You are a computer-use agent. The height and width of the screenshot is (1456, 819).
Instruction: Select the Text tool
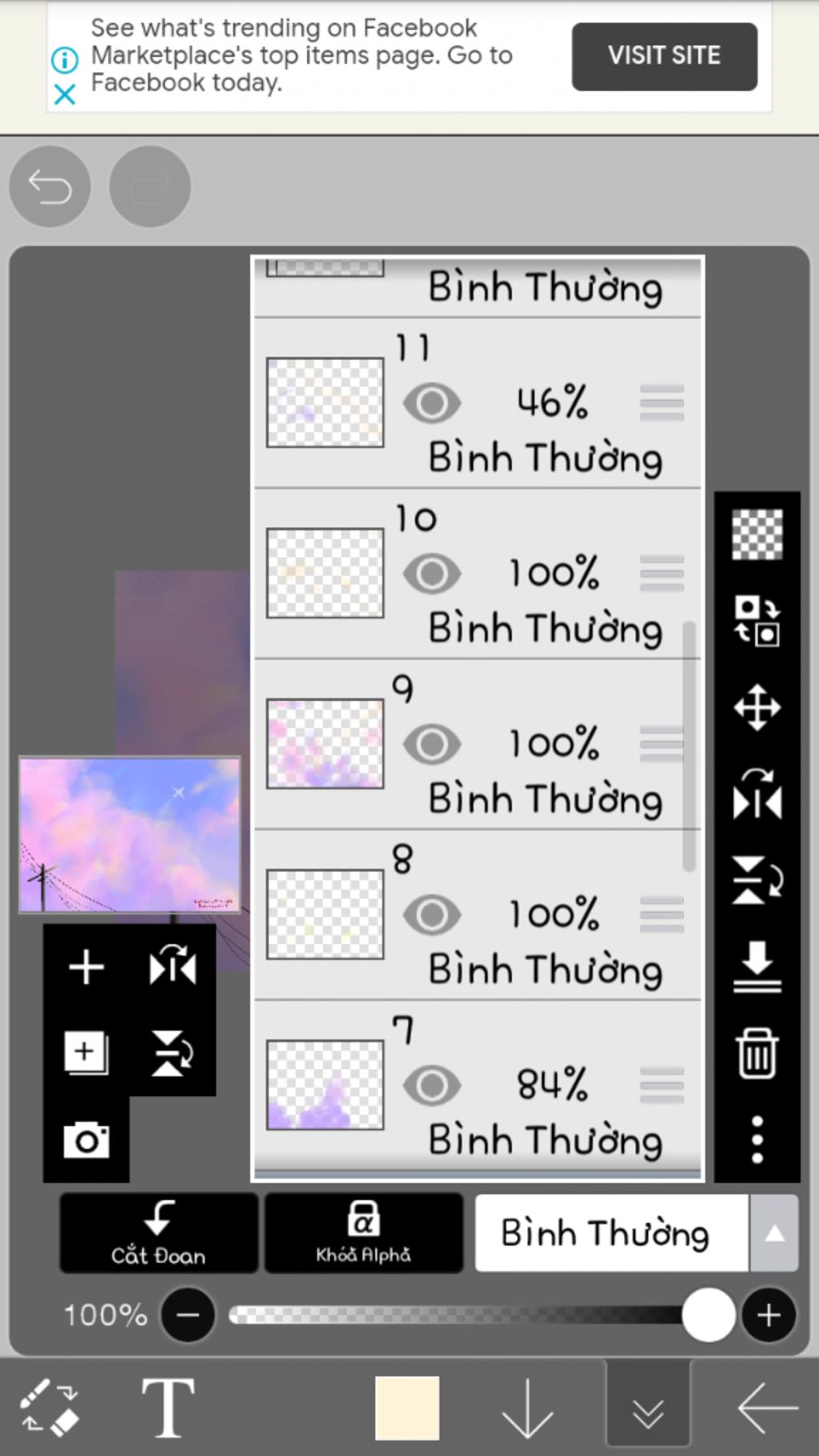[168, 1408]
